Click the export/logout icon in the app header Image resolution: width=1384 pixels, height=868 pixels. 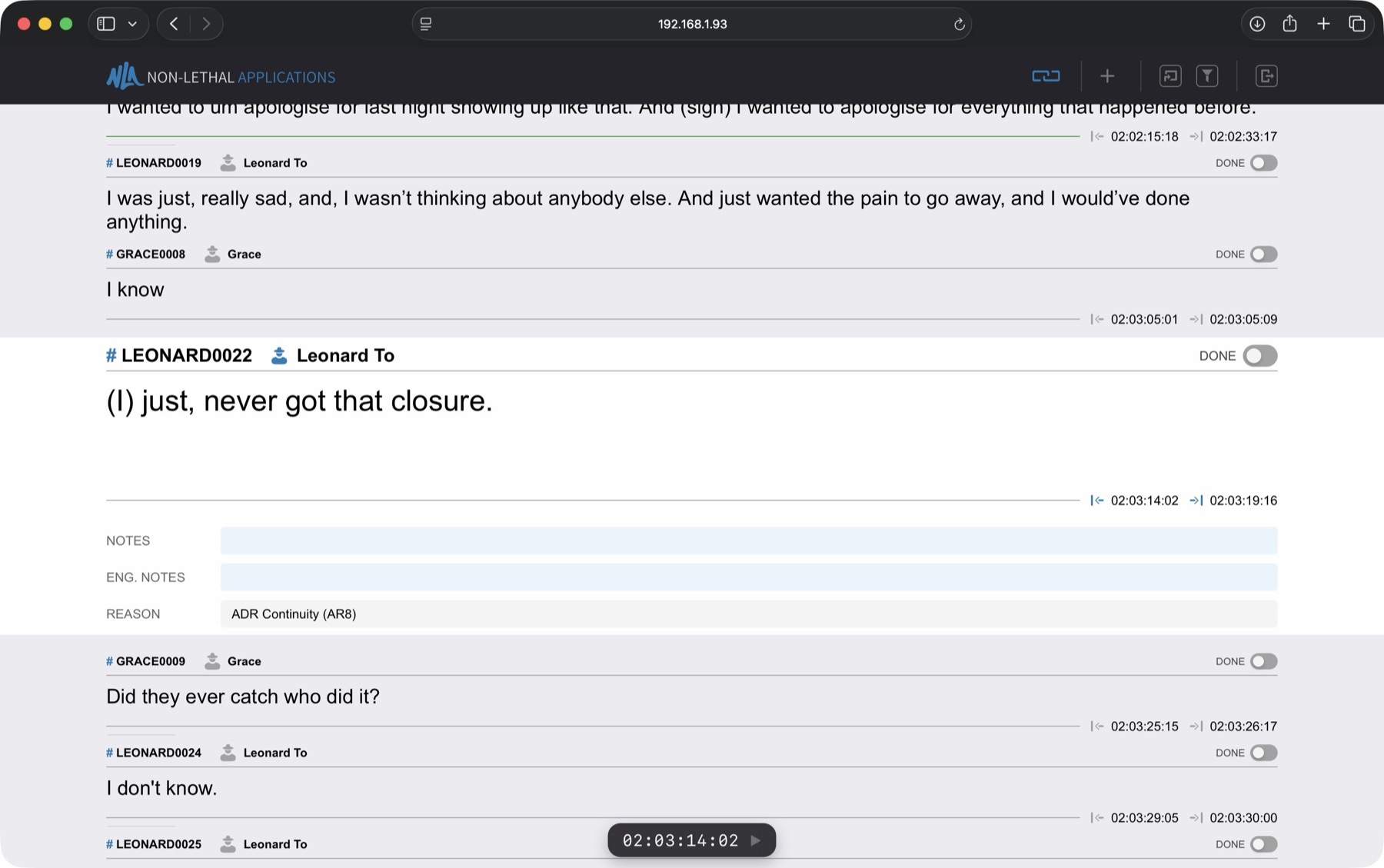pos(1266,76)
